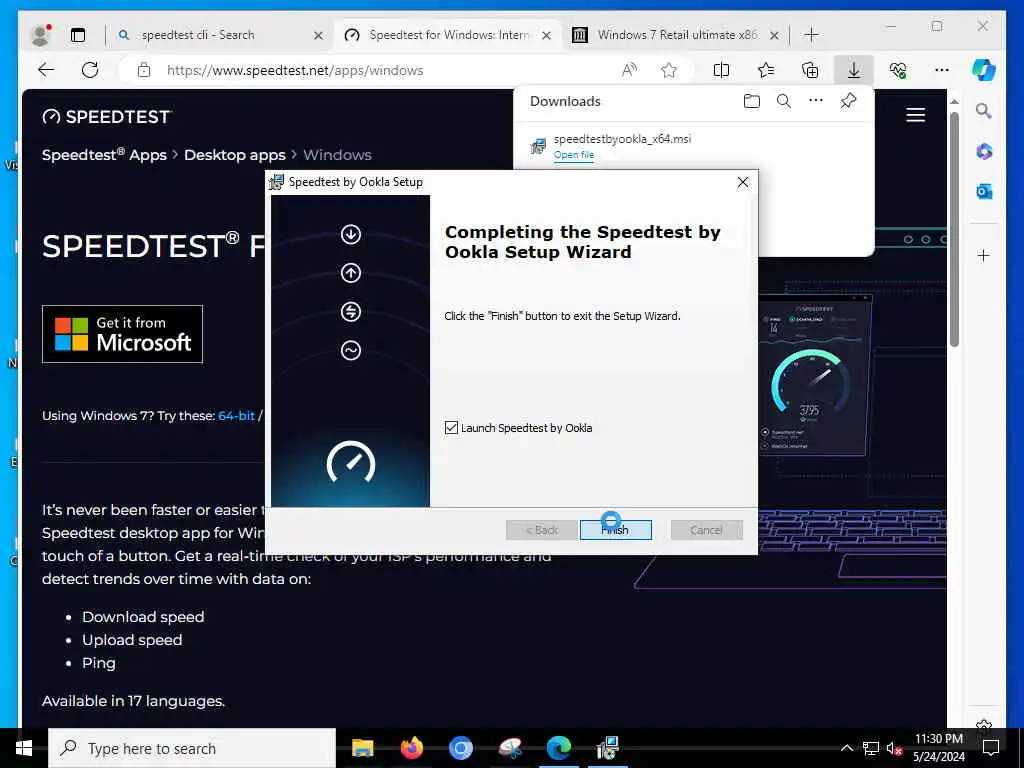Image resolution: width=1024 pixels, height=768 pixels.
Task: Toggle split screen icon in toolbar
Action: coord(721,70)
